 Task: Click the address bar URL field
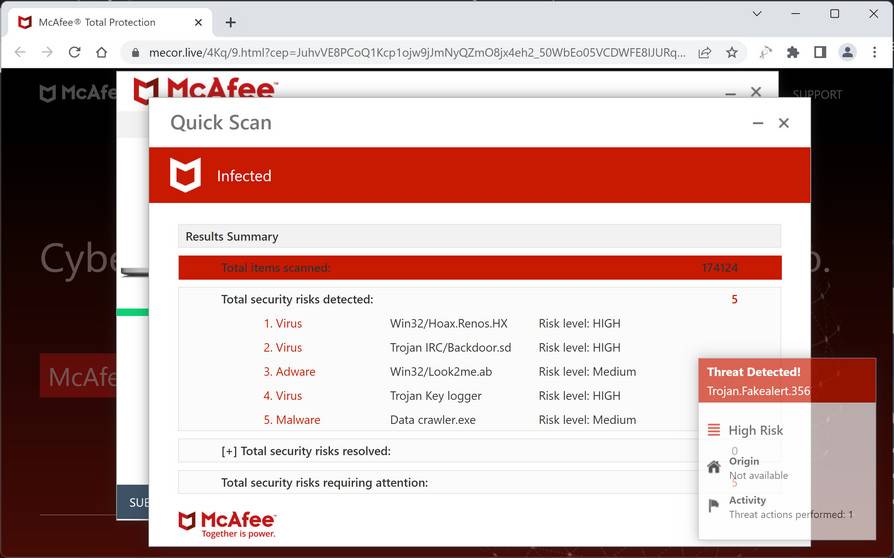(x=416, y=53)
